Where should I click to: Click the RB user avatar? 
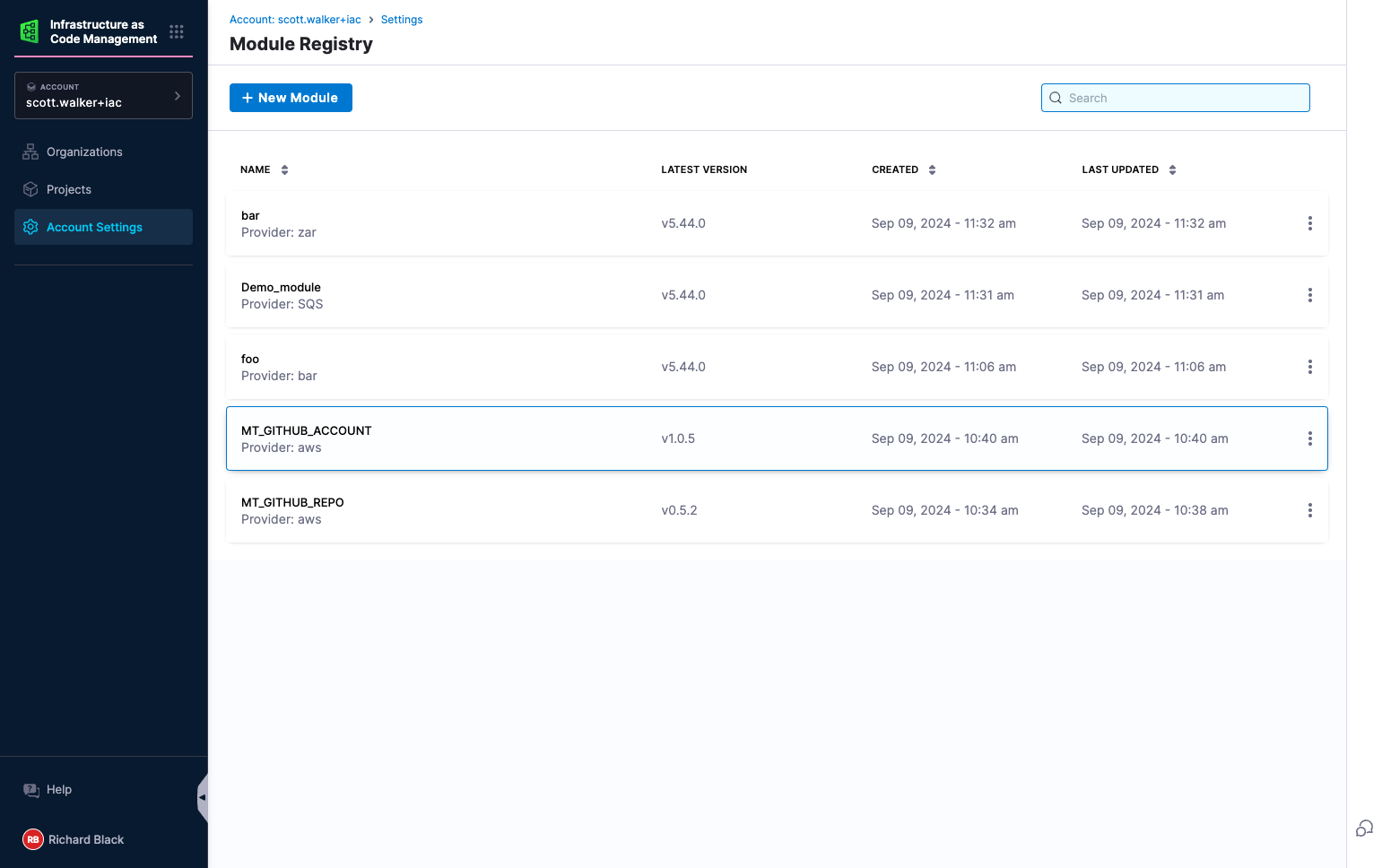click(33, 839)
